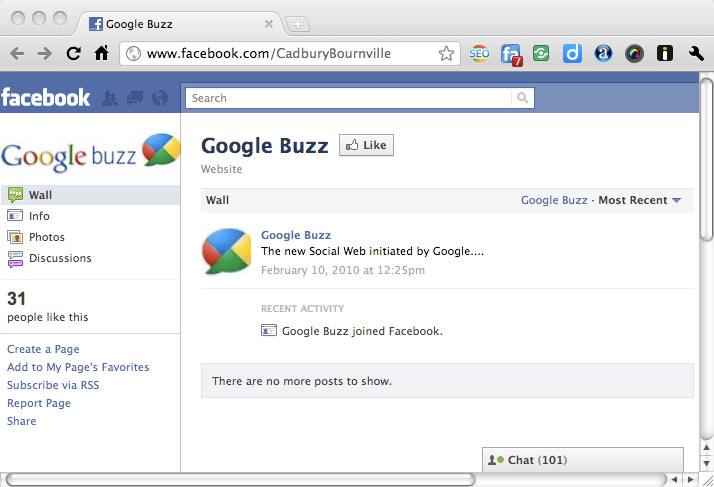This screenshot has width=714, height=487.
Task: Open the blue 'd' extension icon
Action: (x=572, y=54)
